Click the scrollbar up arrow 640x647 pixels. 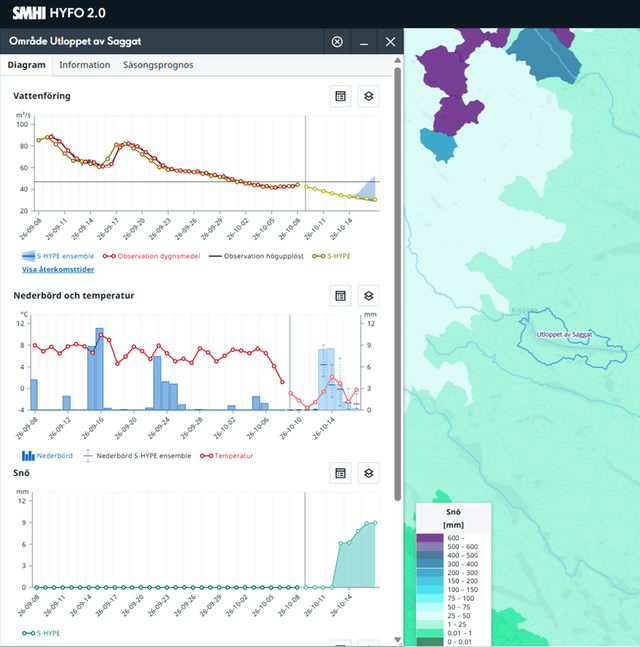coord(397,61)
